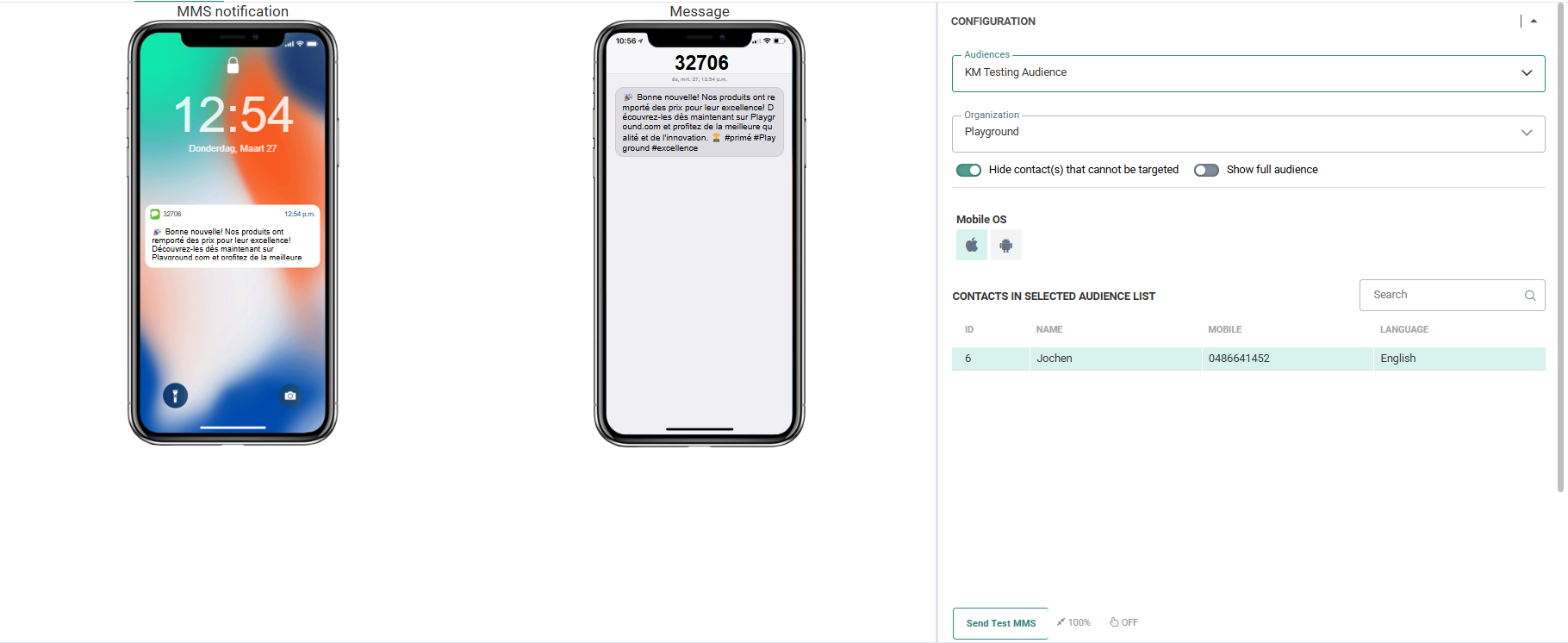Tap the camera icon on lock screen
Screen dimensions: 1568x643
tap(290, 396)
